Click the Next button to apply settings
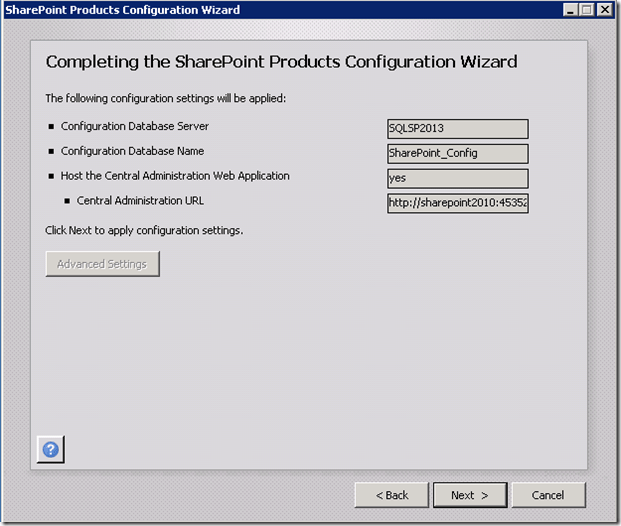The height and width of the screenshot is (526, 621). tap(469, 495)
